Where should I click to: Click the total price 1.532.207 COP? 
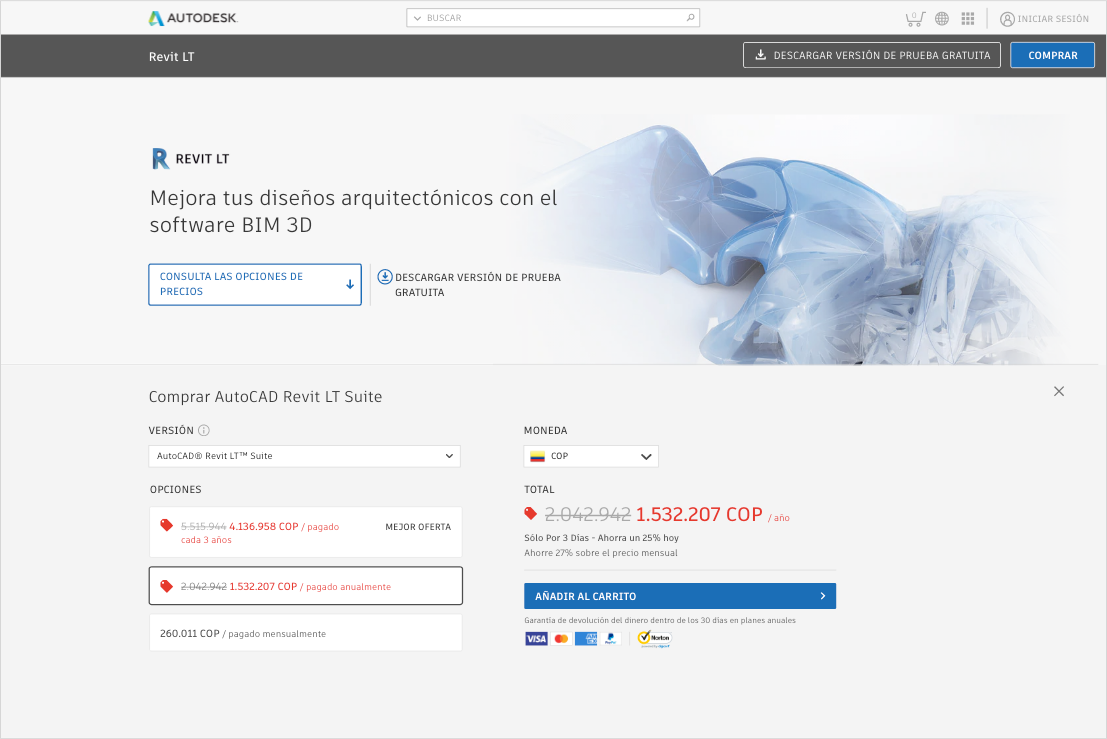[x=699, y=515]
